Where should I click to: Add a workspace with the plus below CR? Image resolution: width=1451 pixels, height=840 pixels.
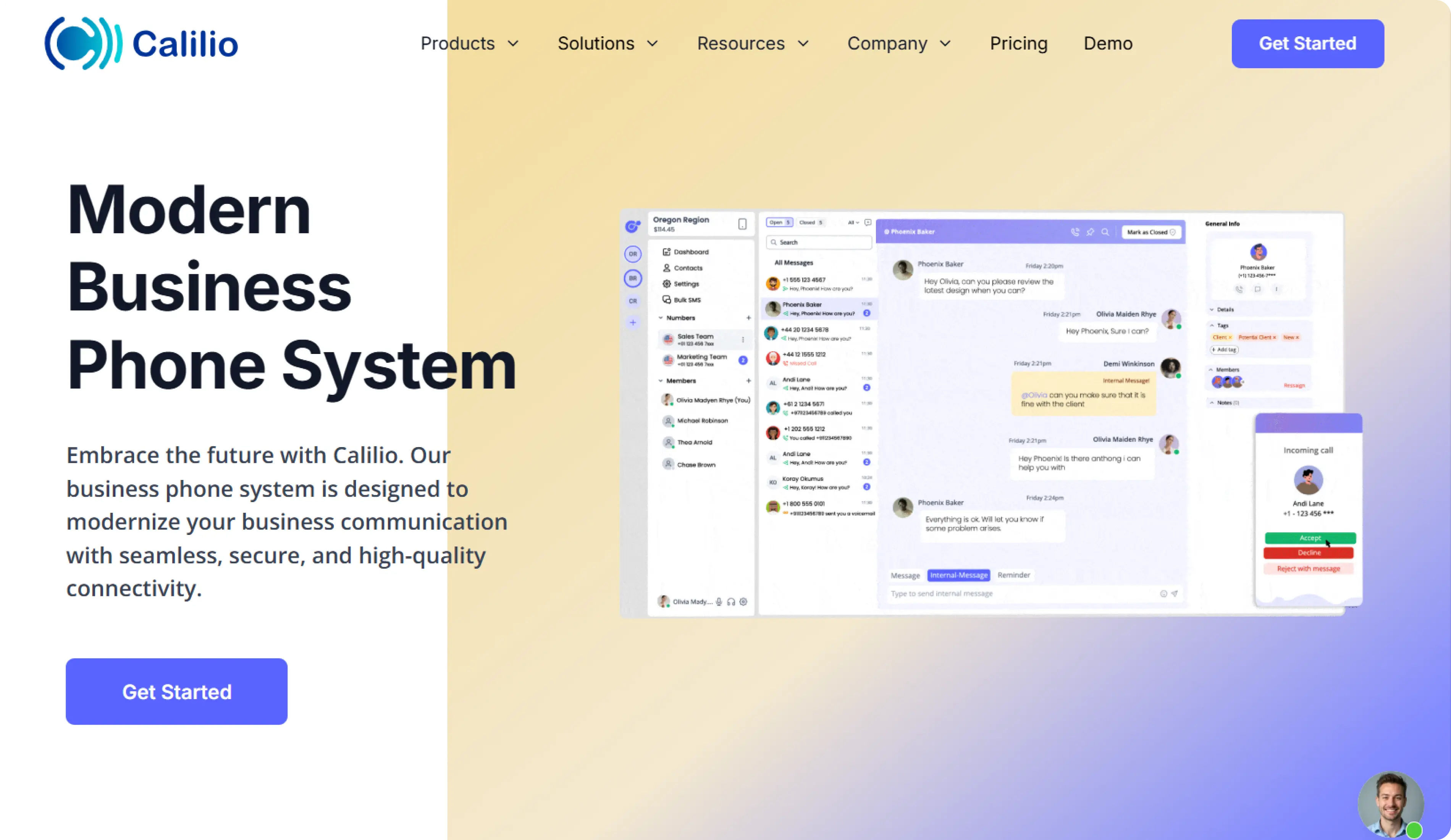(x=633, y=322)
